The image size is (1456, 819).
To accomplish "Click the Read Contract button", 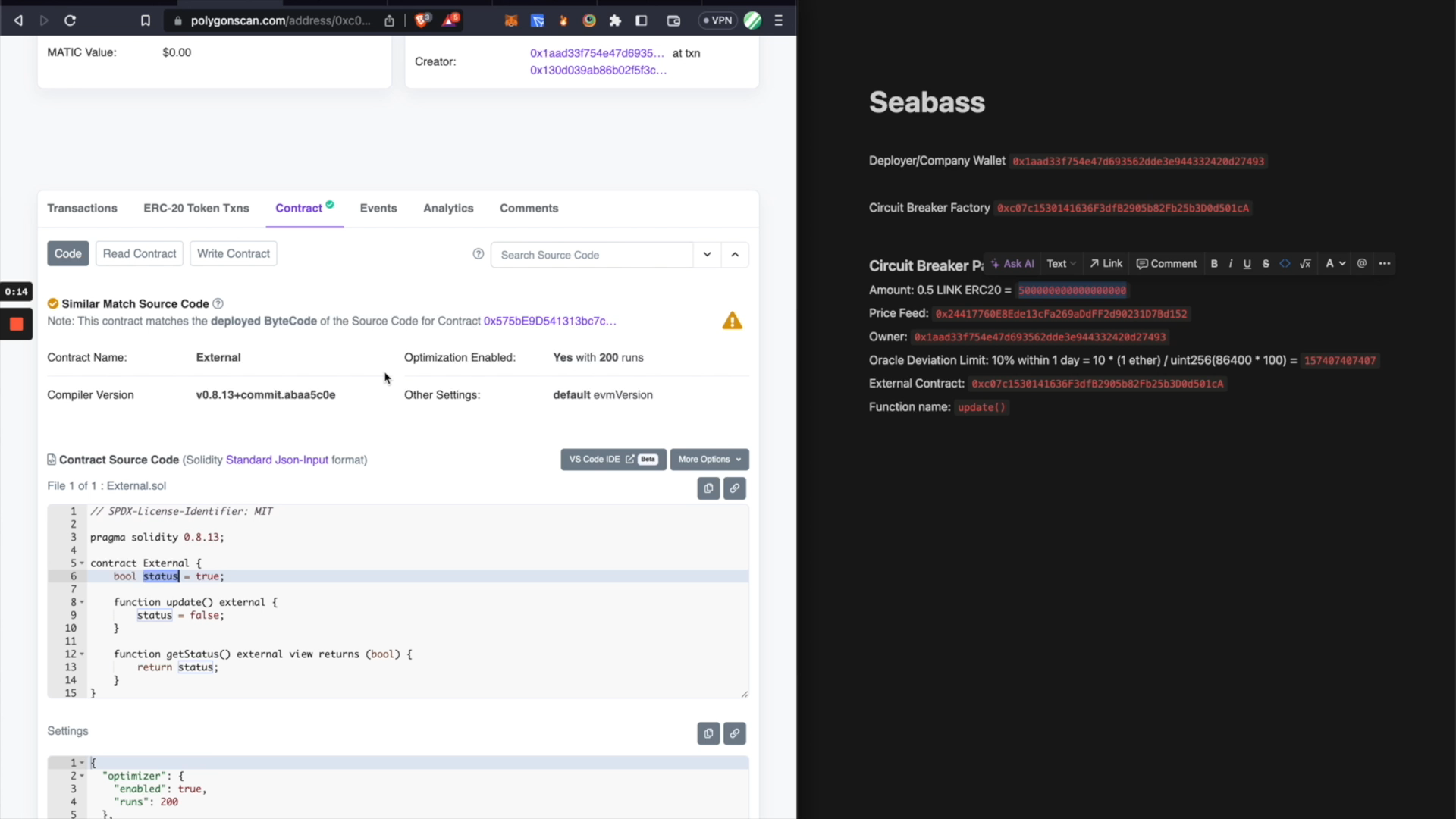I will click(x=140, y=253).
